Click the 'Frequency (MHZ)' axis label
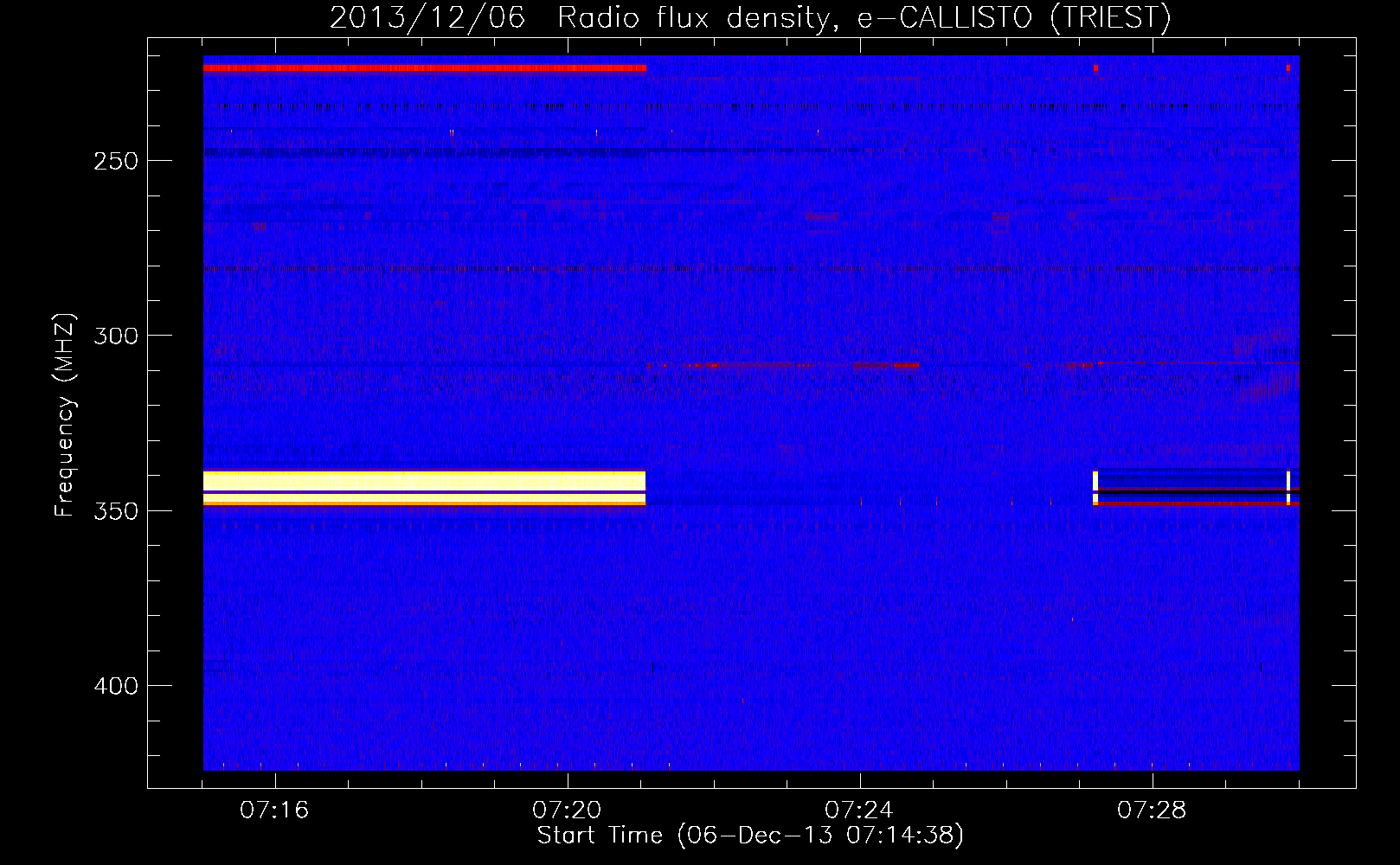The height and width of the screenshot is (865, 1400). [x=65, y=415]
